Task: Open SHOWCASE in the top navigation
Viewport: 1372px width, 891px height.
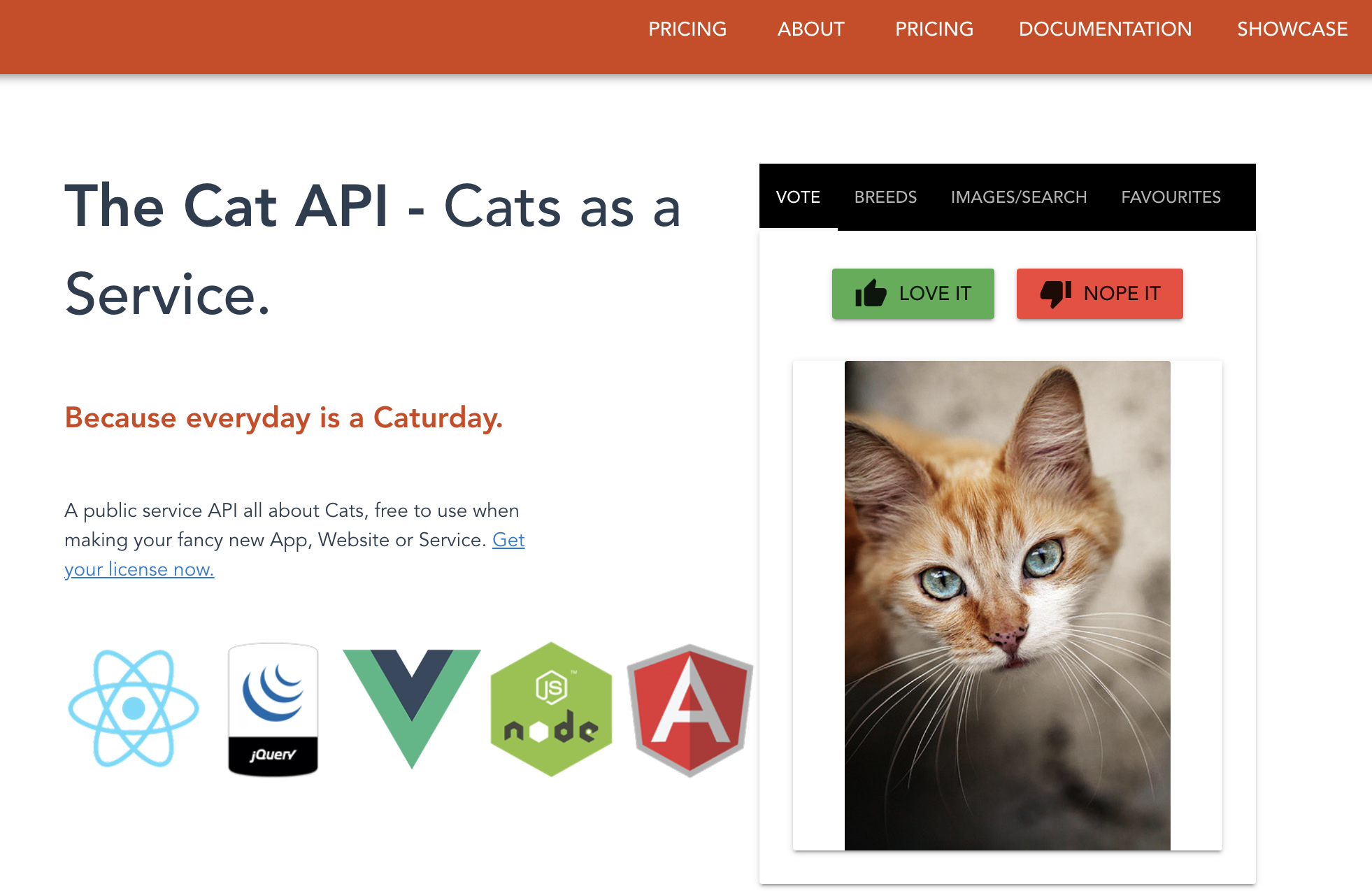Action: pyautogui.click(x=1292, y=29)
